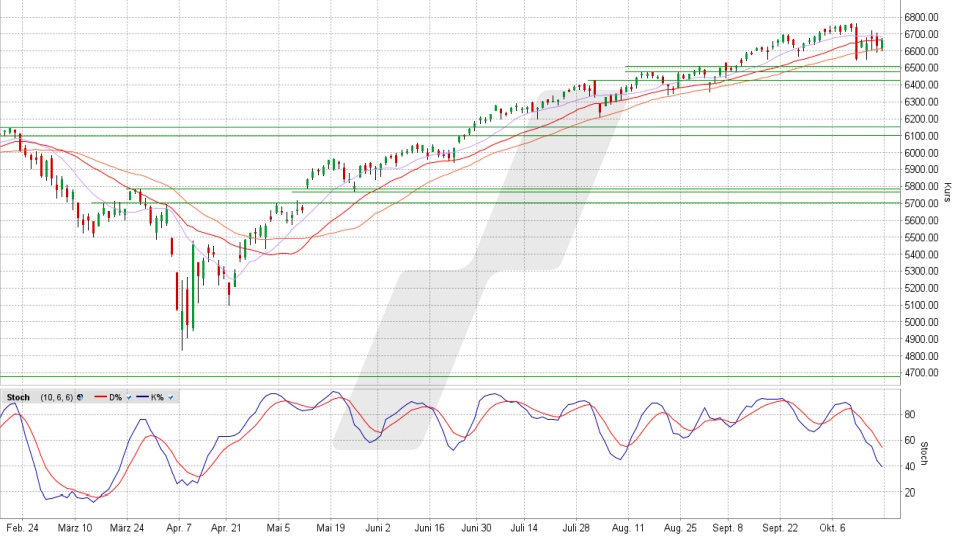Image resolution: width=960 pixels, height=540 pixels.
Task: Click the vertical Kurs axis title
Action: pos(946,193)
